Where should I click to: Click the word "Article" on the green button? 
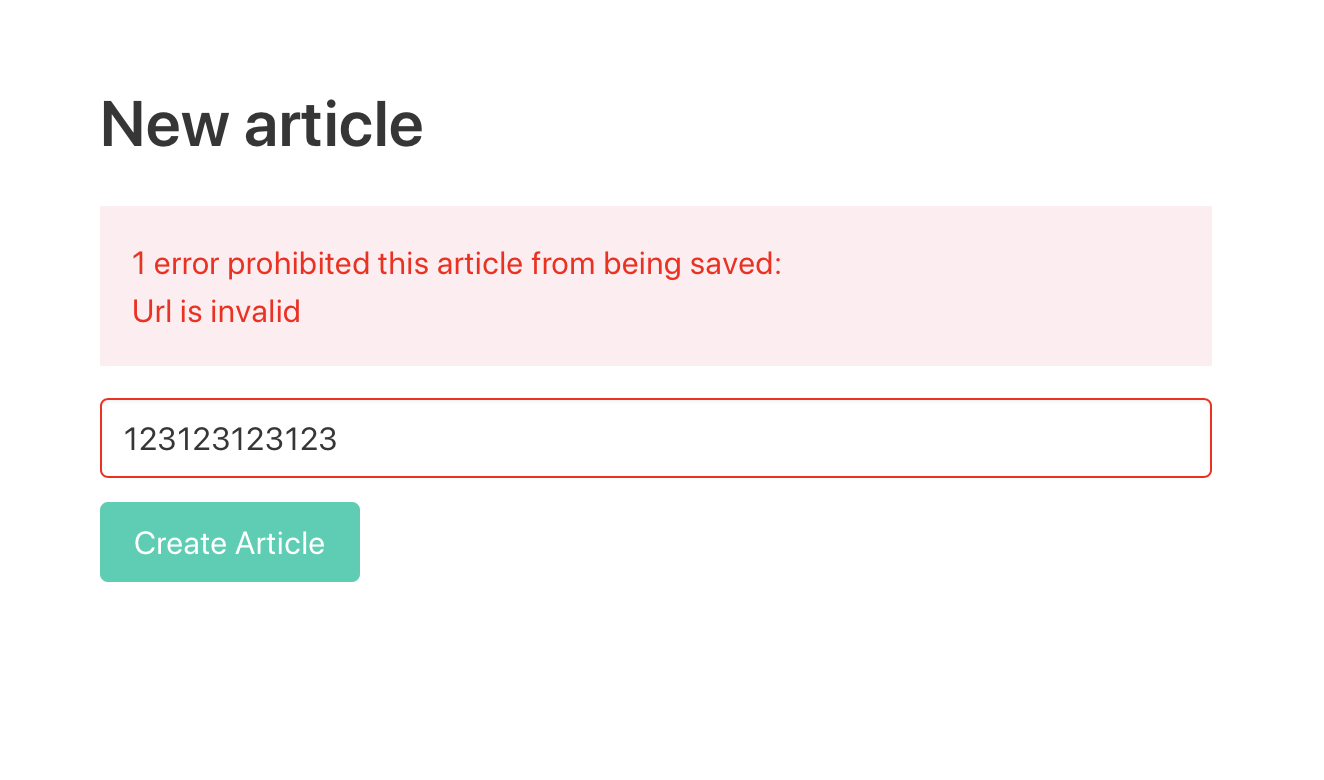coord(280,543)
